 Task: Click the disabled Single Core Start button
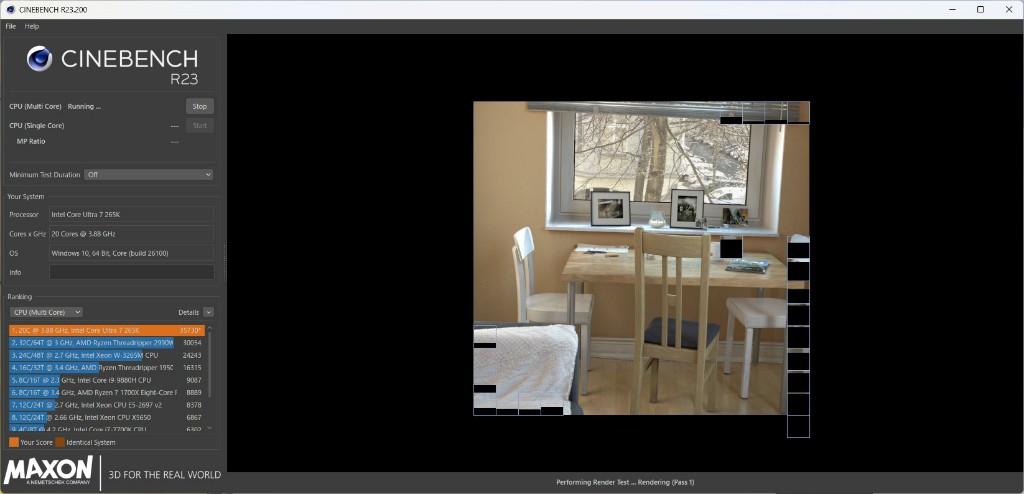[200, 125]
